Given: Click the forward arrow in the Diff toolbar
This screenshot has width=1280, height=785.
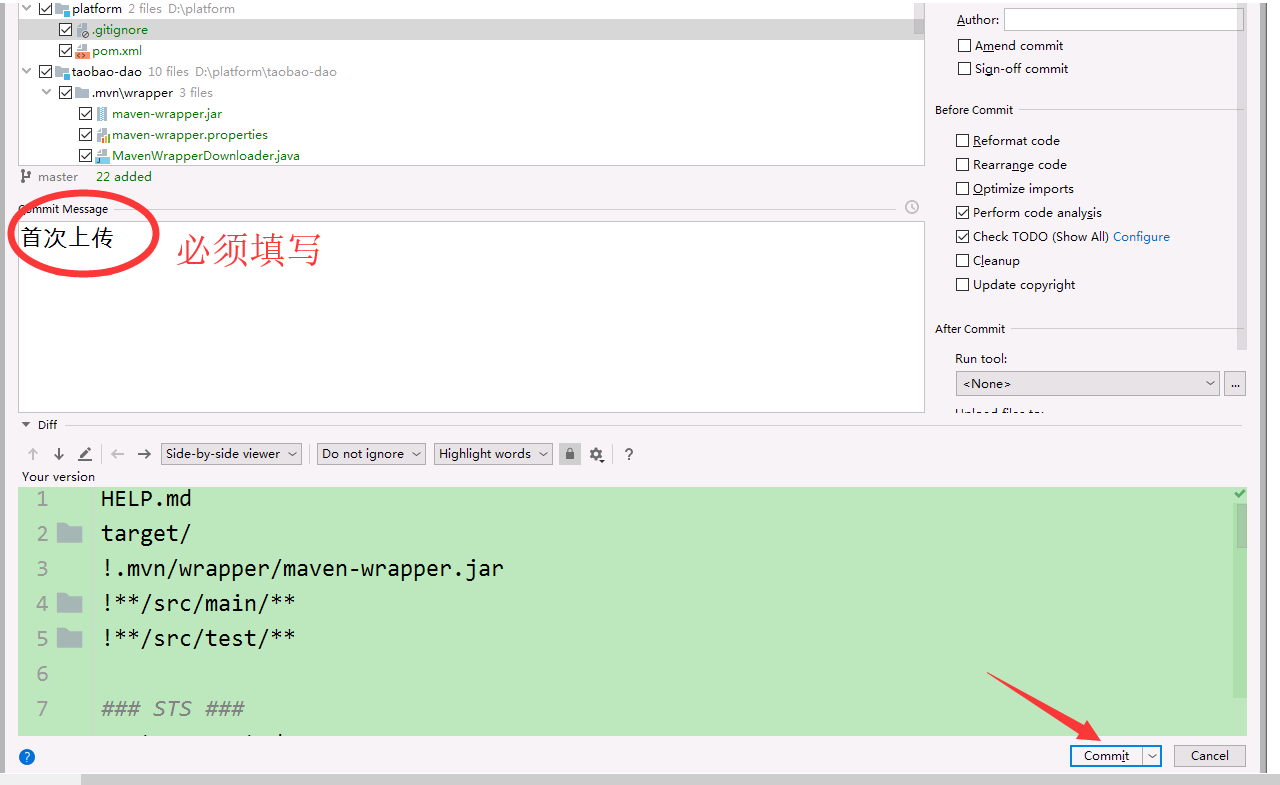Looking at the screenshot, I should [x=144, y=454].
